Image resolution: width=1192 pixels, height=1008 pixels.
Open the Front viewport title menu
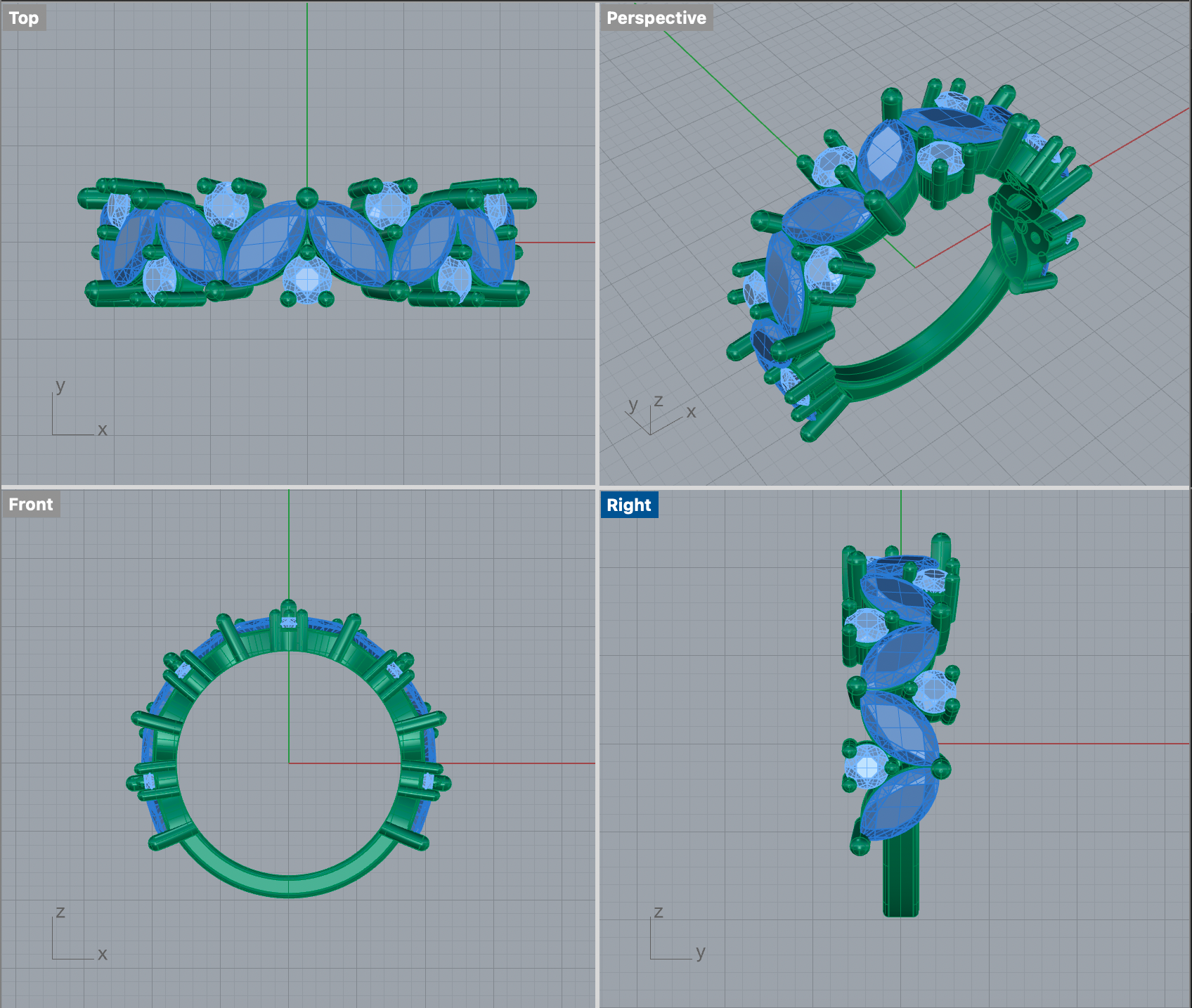tap(31, 505)
